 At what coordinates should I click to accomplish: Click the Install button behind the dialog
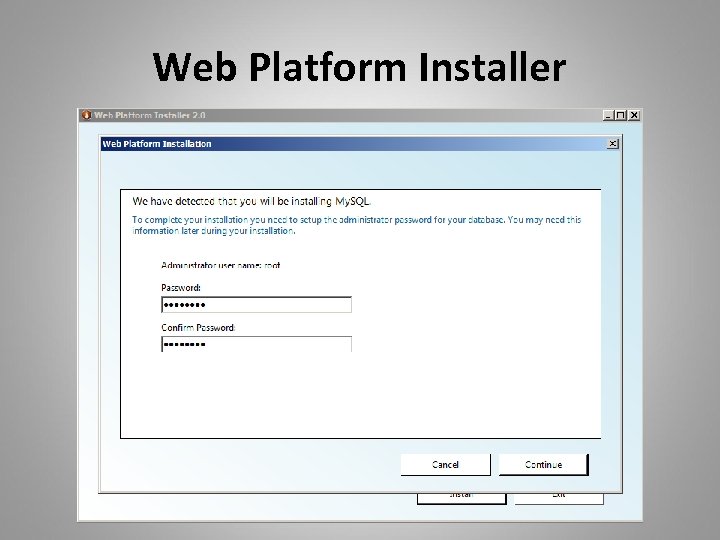(461, 499)
